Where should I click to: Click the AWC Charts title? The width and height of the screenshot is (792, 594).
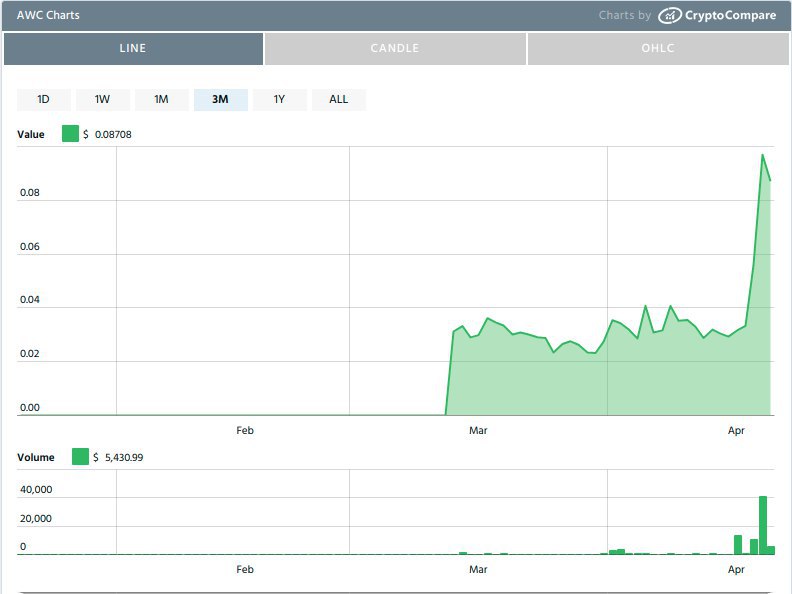point(48,15)
